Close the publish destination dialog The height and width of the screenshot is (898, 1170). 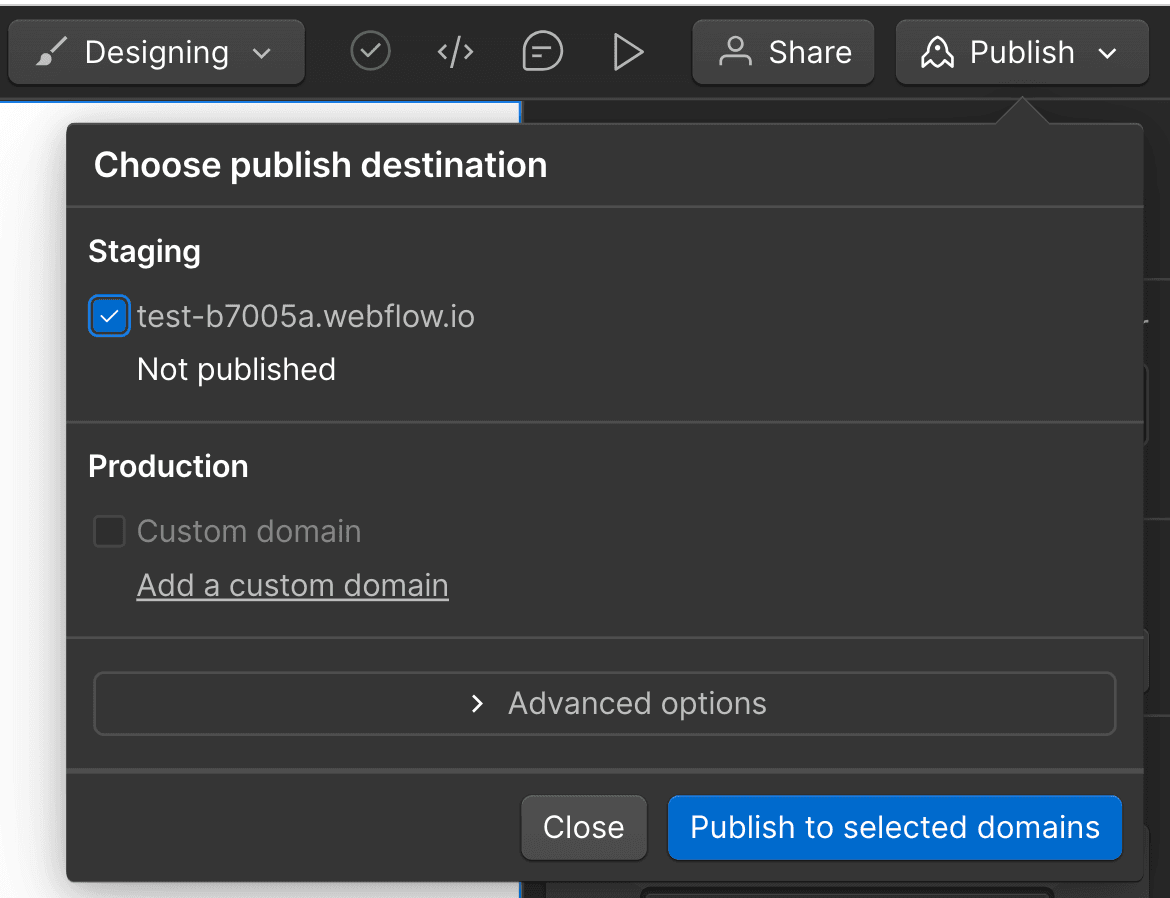pyautogui.click(x=584, y=827)
